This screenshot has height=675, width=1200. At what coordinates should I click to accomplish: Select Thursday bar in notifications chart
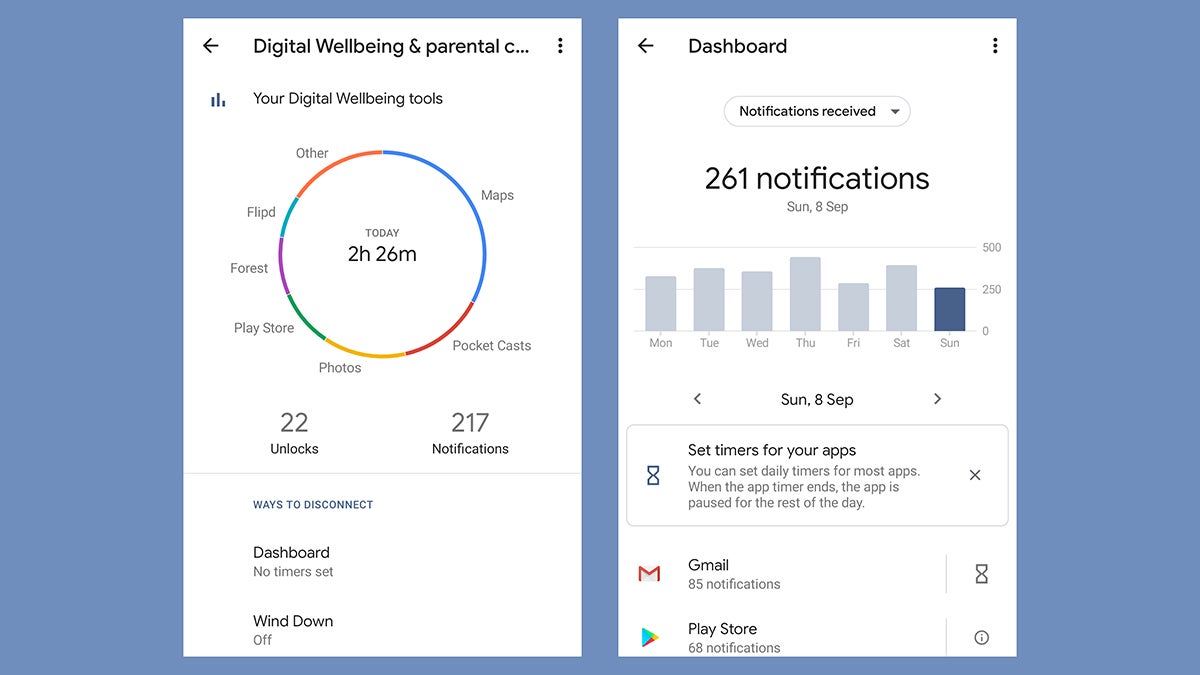(x=805, y=294)
